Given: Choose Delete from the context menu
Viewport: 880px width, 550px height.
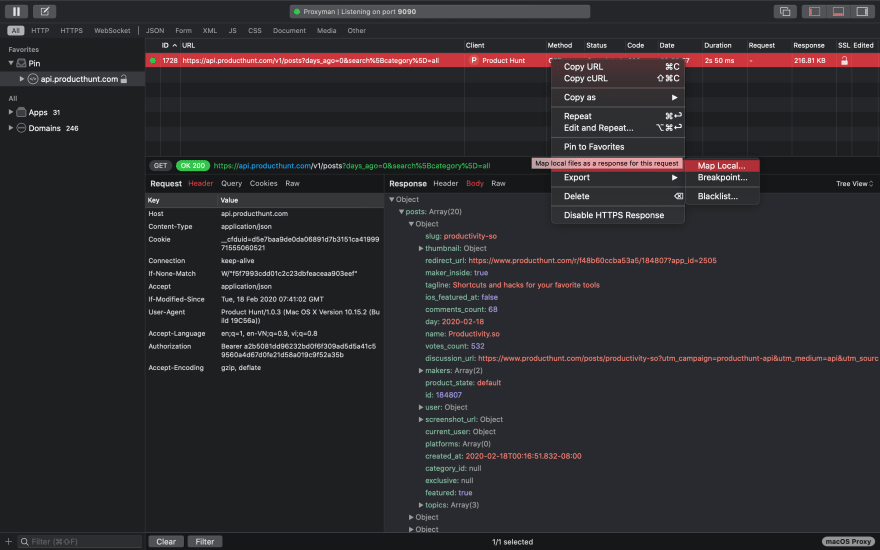Looking at the screenshot, I should coord(618,196).
